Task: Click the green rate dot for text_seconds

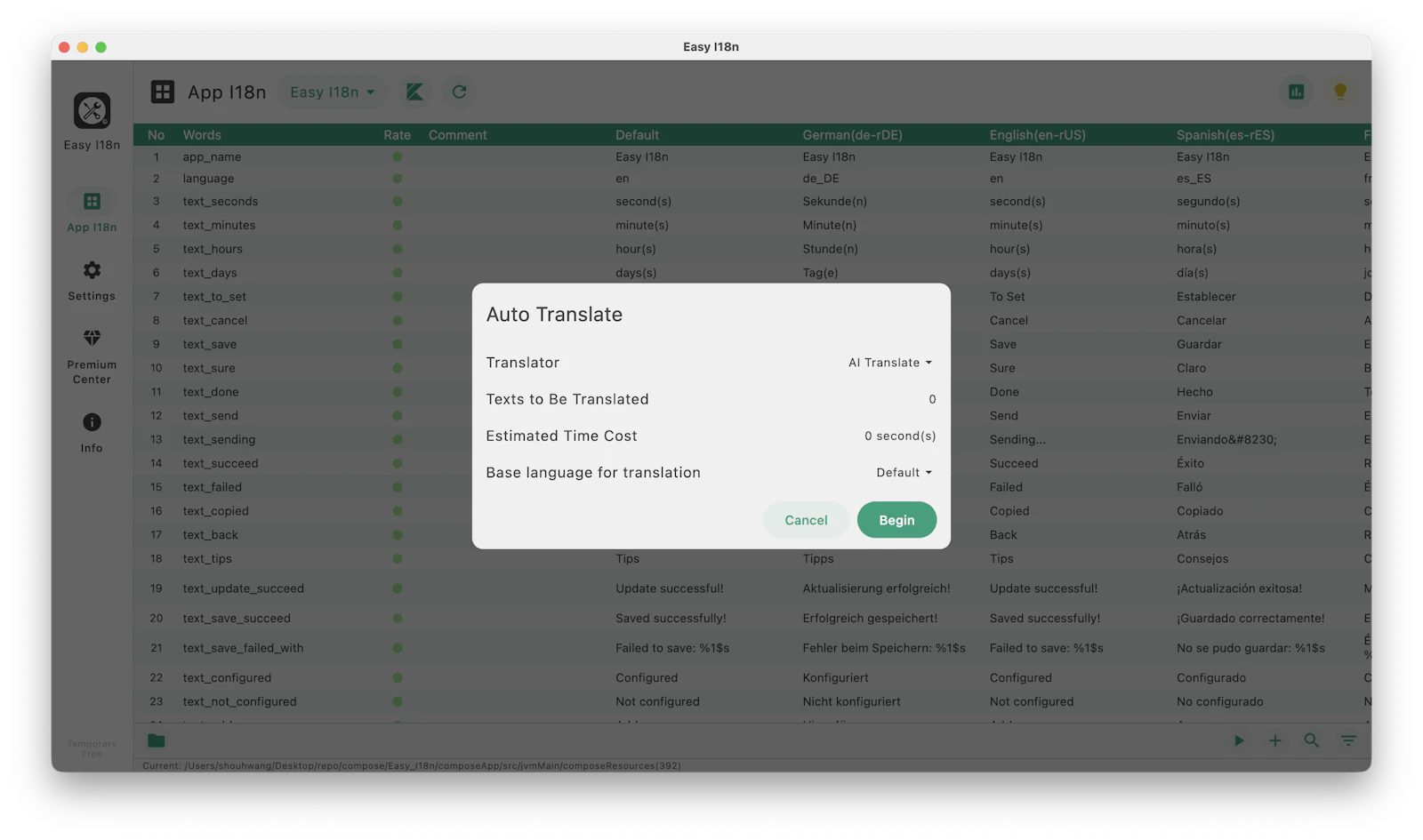Action: [x=398, y=202]
